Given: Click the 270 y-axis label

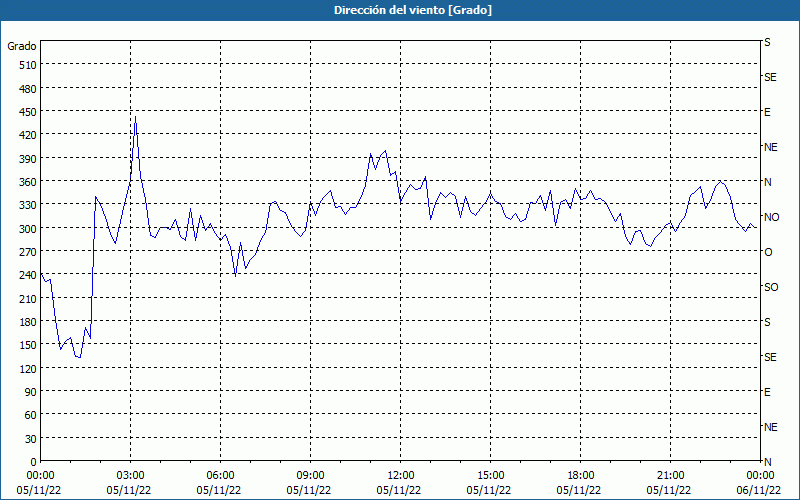Looking at the screenshot, I should (28, 252).
